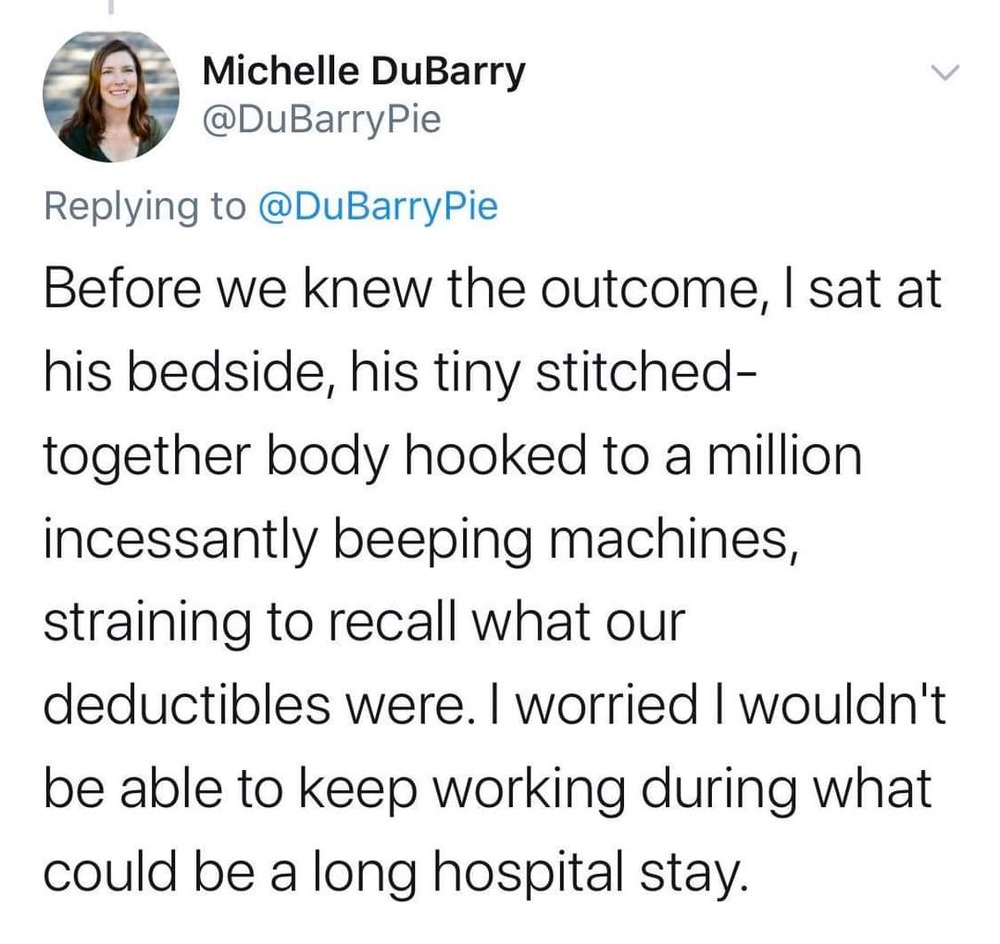Click the word "stitched-" in the tweet
1000x944 pixels.
[x=645, y=377]
